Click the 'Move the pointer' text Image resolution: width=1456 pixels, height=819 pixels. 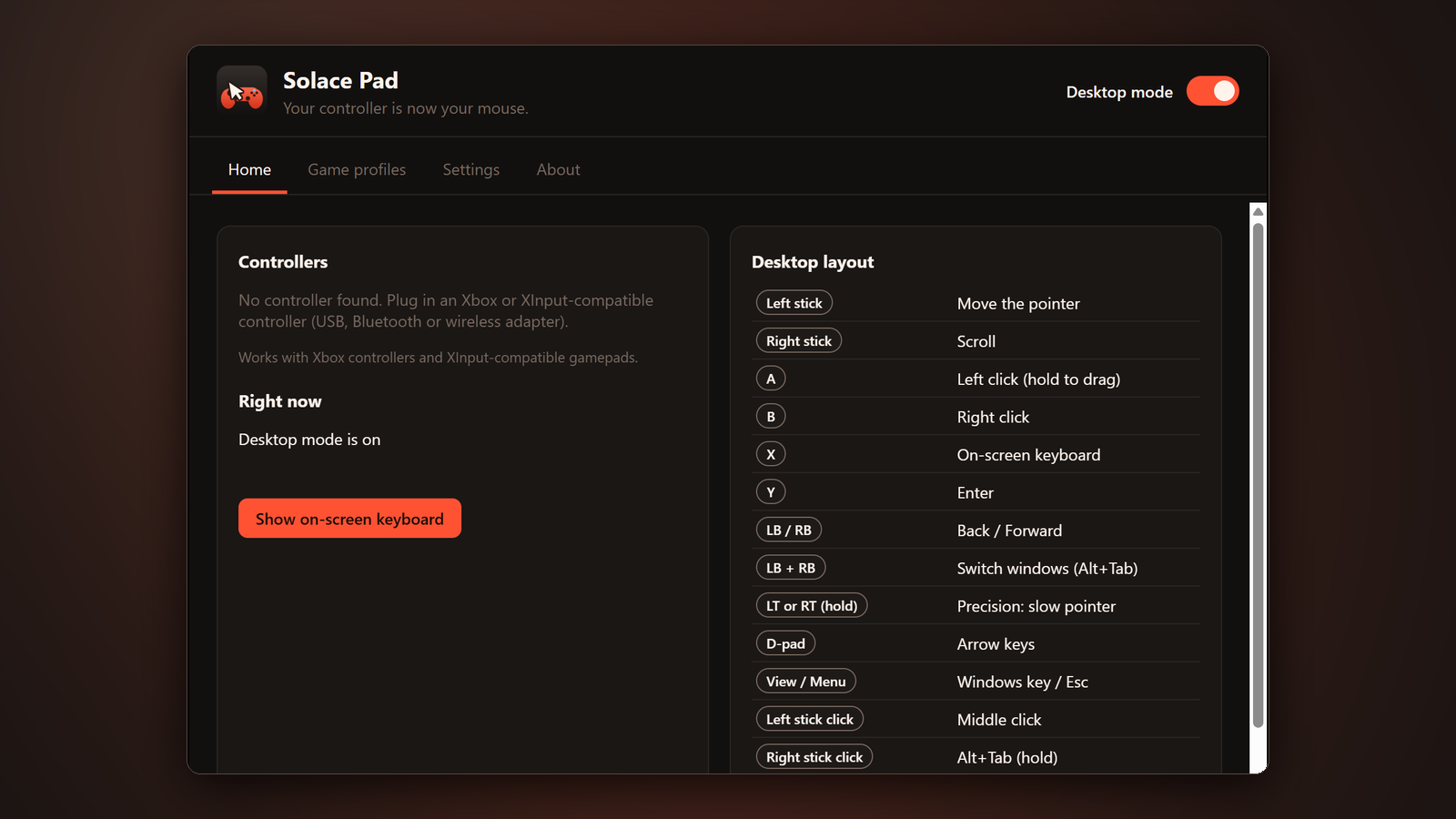[x=1018, y=304]
